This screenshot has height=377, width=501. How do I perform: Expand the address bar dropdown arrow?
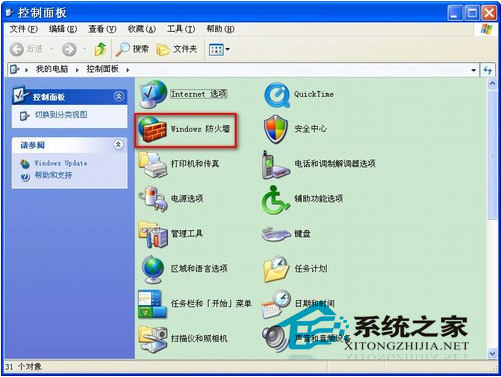(473, 70)
